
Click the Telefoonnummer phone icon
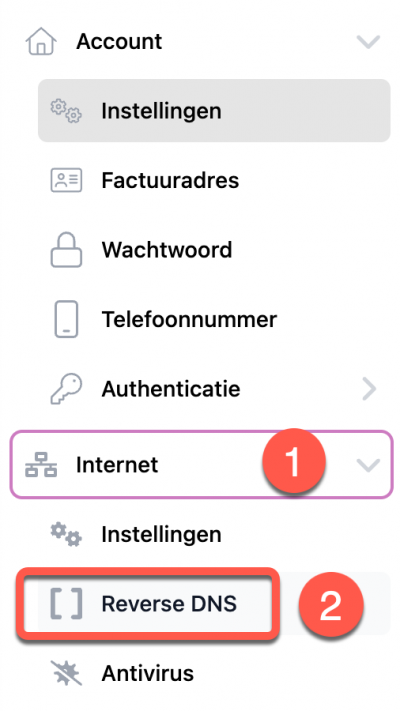(66, 319)
